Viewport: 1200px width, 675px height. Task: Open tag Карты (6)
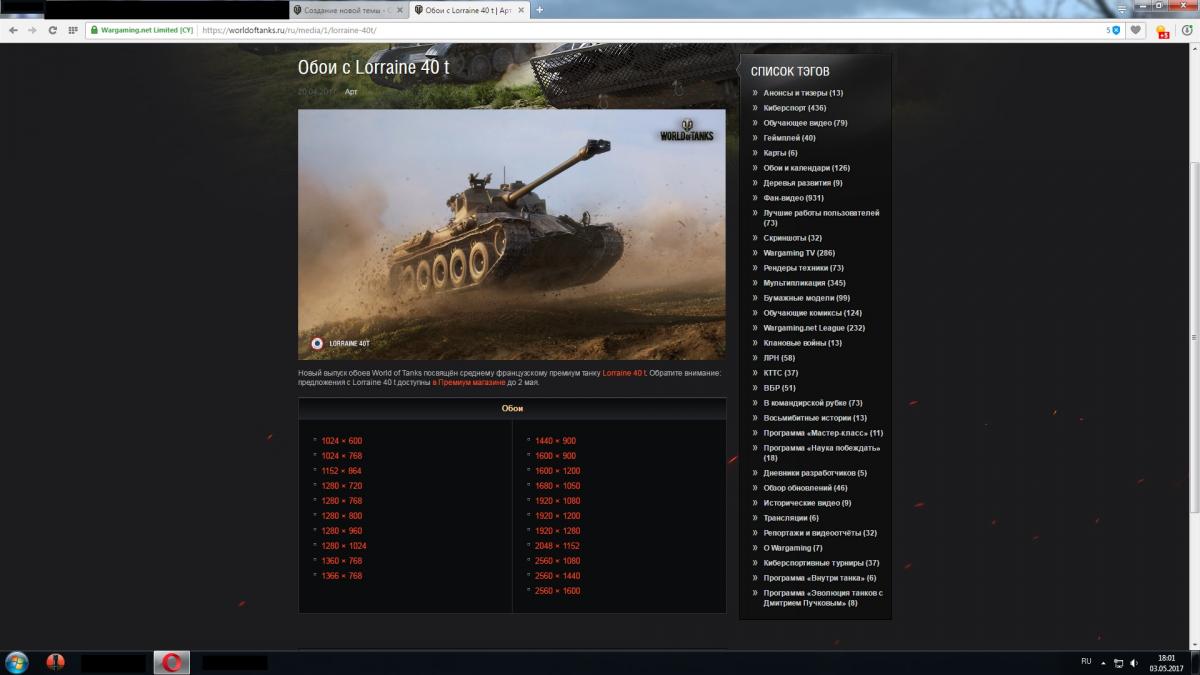(x=780, y=153)
